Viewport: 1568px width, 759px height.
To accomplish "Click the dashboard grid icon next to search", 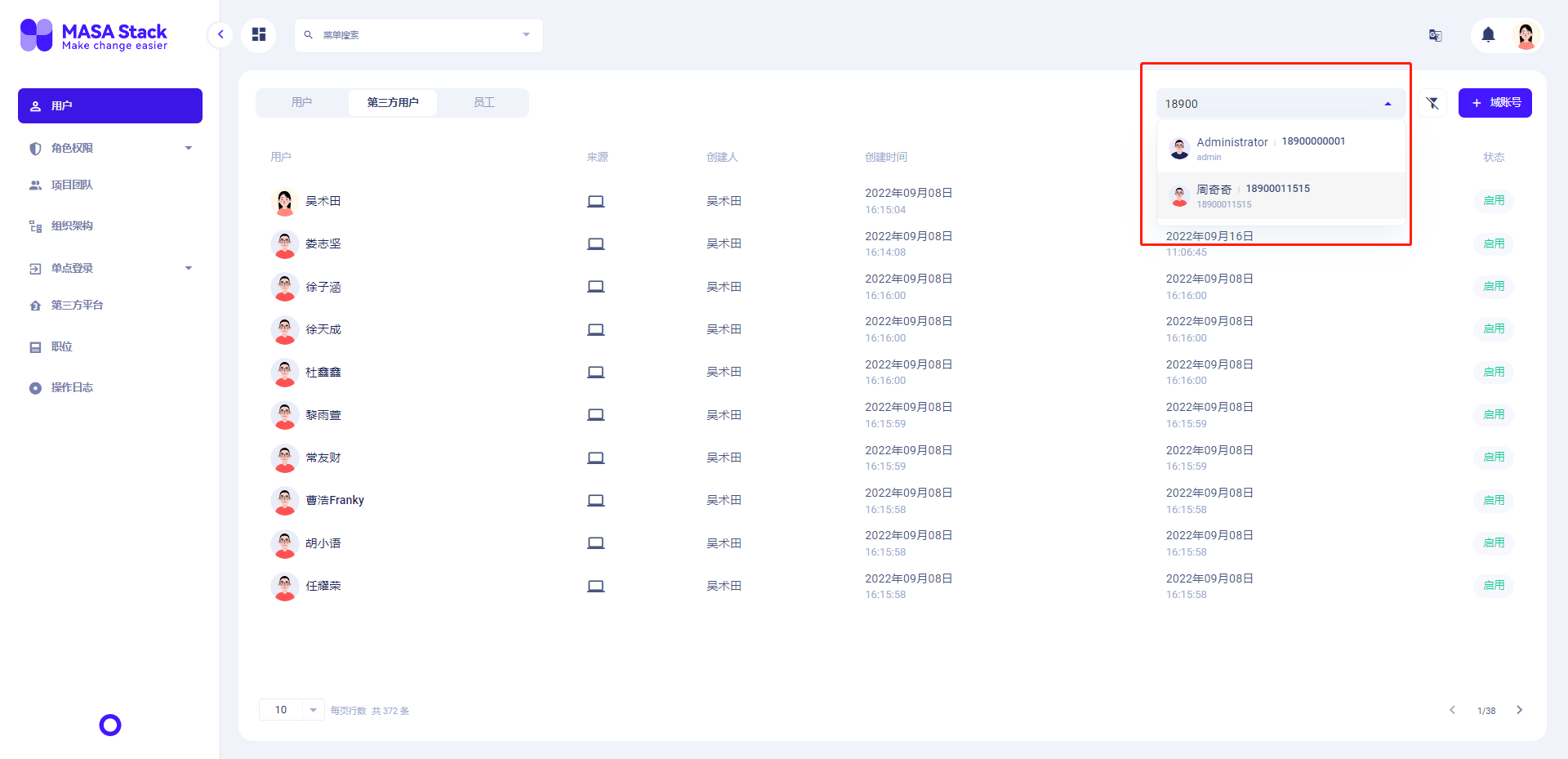I will [259, 35].
